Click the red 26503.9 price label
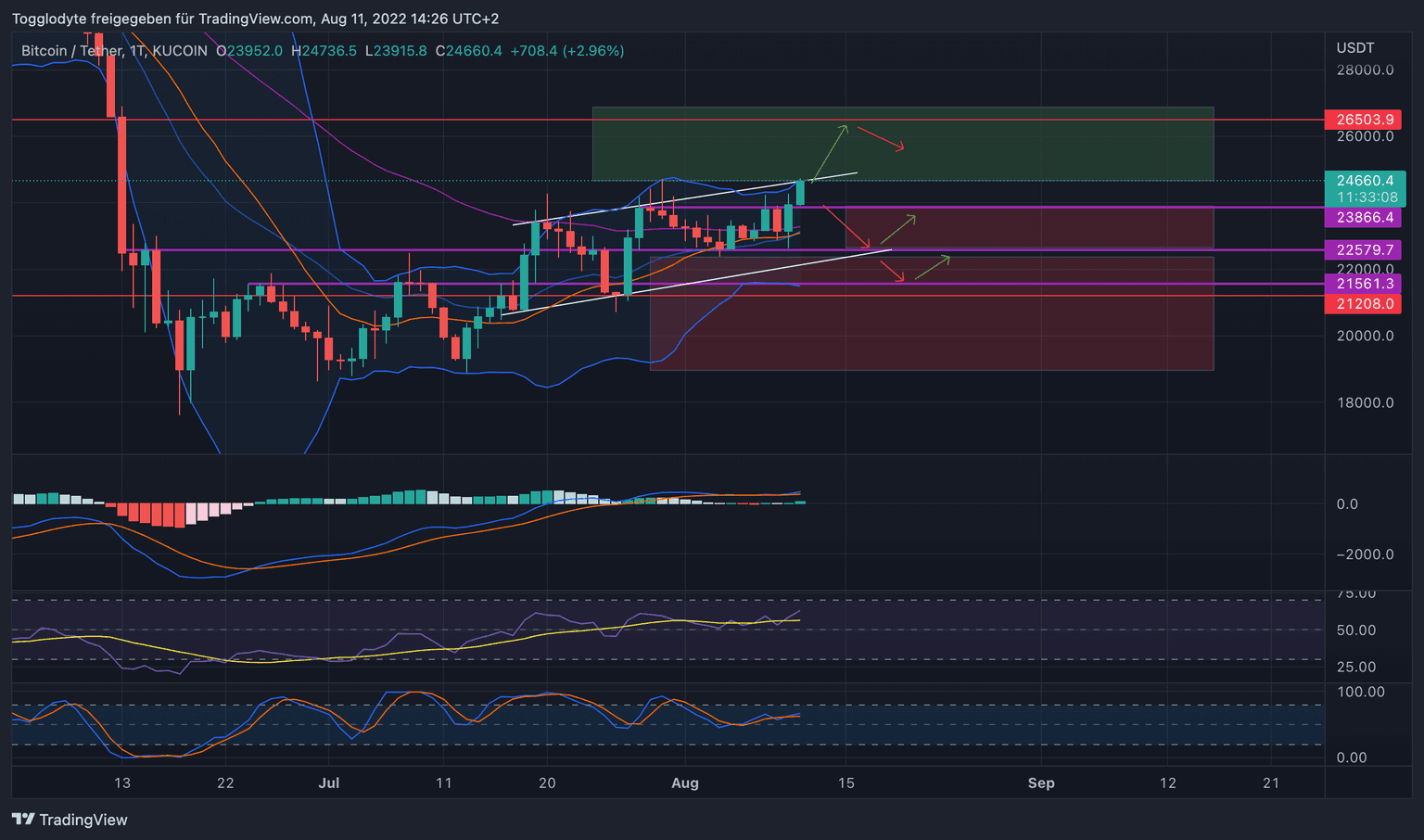 [x=1365, y=120]
